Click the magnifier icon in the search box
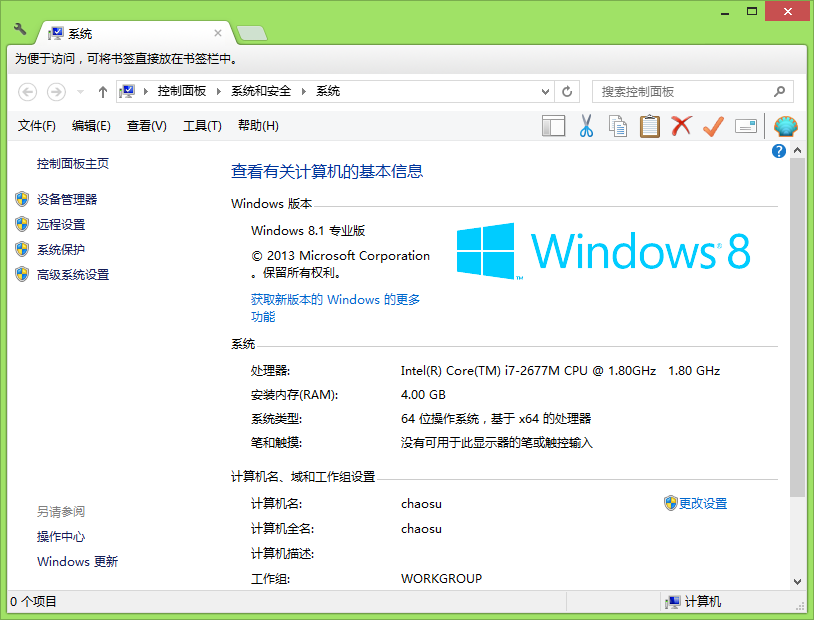This screenshot has height=620, width=814. click(x=779, y=91)
